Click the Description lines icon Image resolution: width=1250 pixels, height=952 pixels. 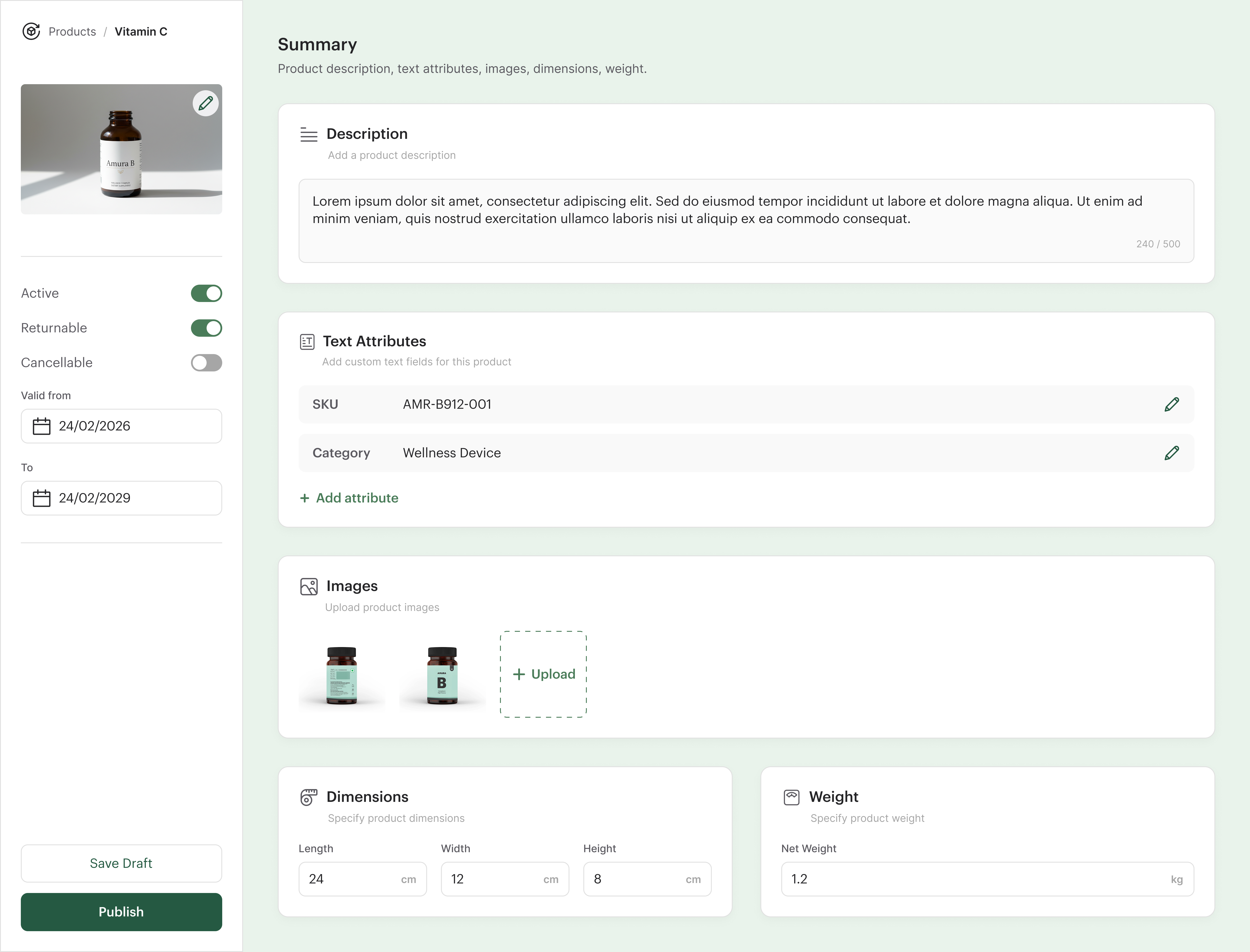coord(309,135)
